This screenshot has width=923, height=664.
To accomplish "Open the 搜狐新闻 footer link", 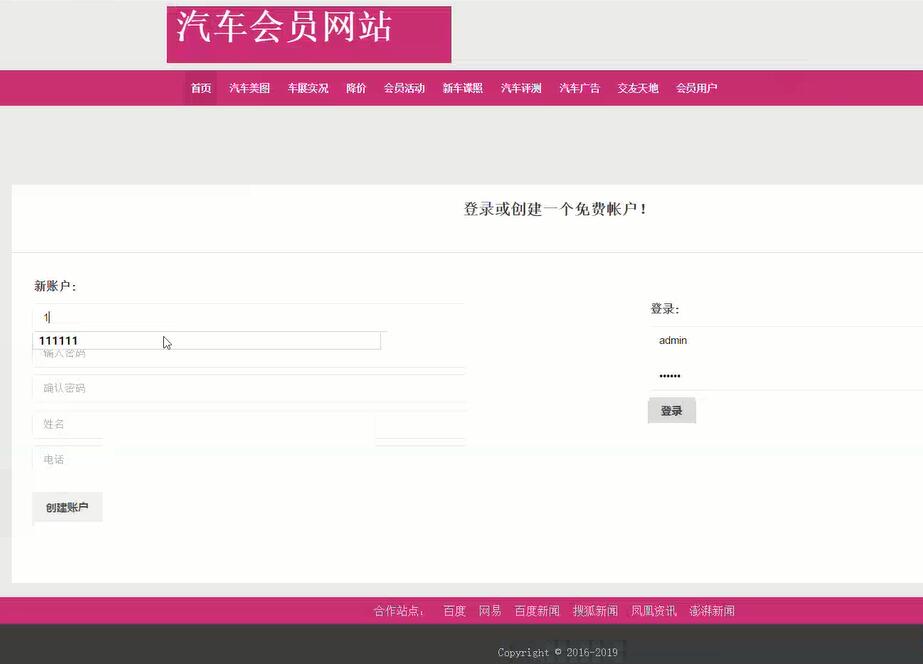I will click(595, 610).
